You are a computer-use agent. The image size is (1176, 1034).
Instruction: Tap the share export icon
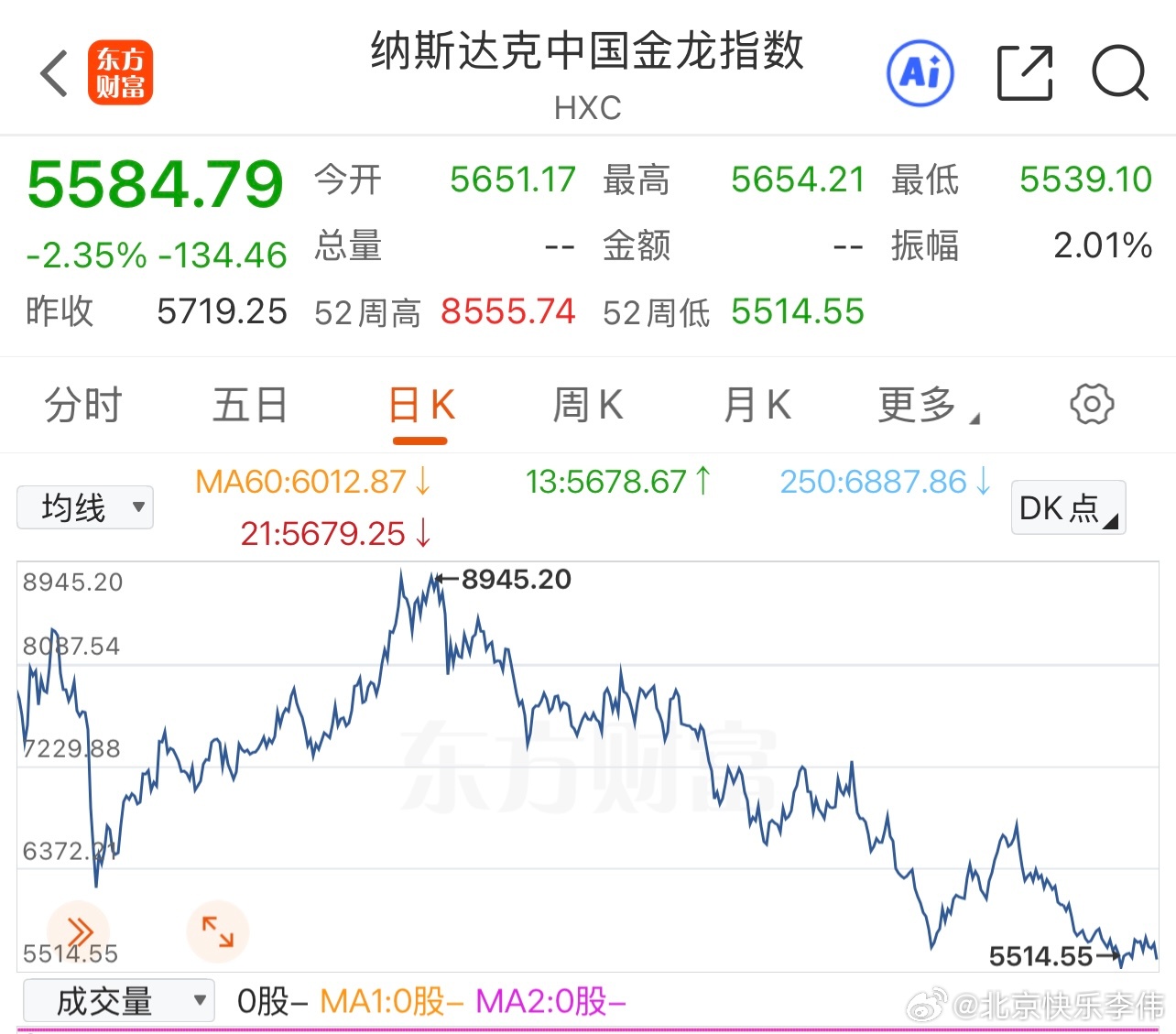1025,72
